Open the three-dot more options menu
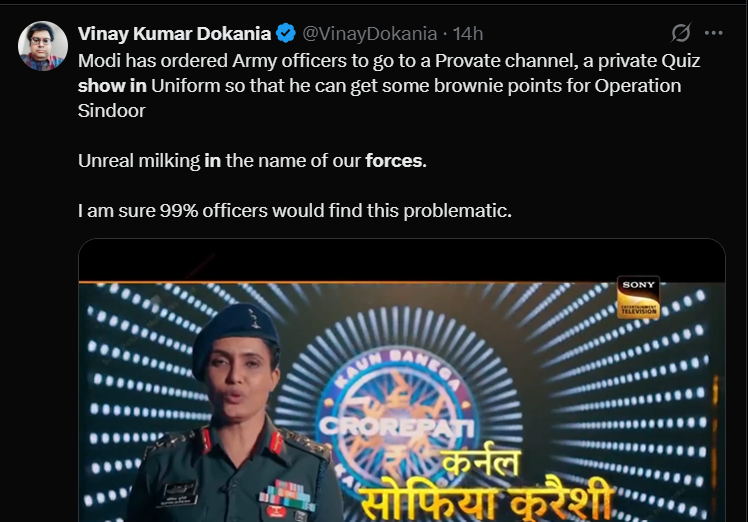The width and height of the screenshot is (748, 522). coord(713,33)
